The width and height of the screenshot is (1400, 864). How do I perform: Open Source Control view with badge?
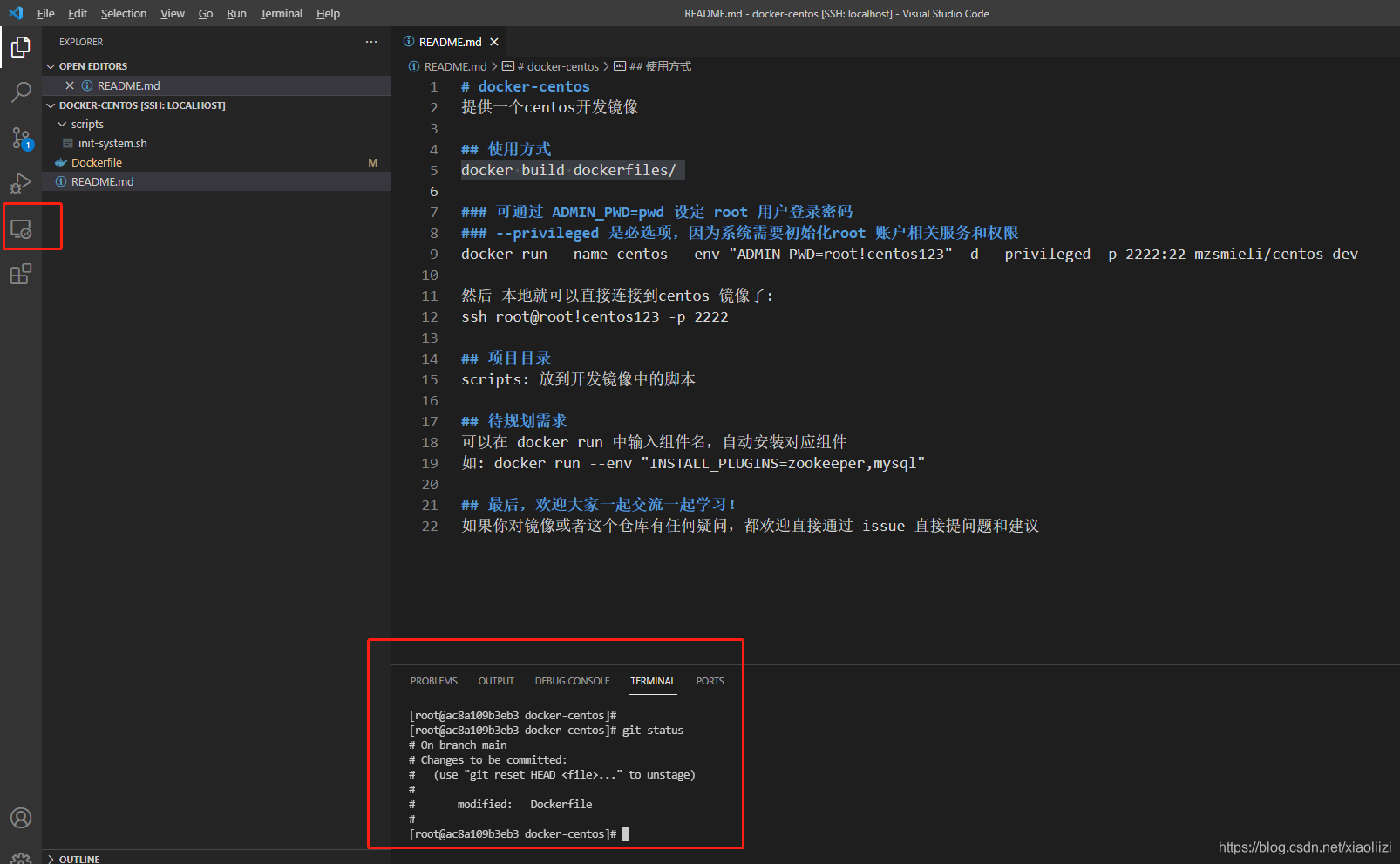point(21,138)
